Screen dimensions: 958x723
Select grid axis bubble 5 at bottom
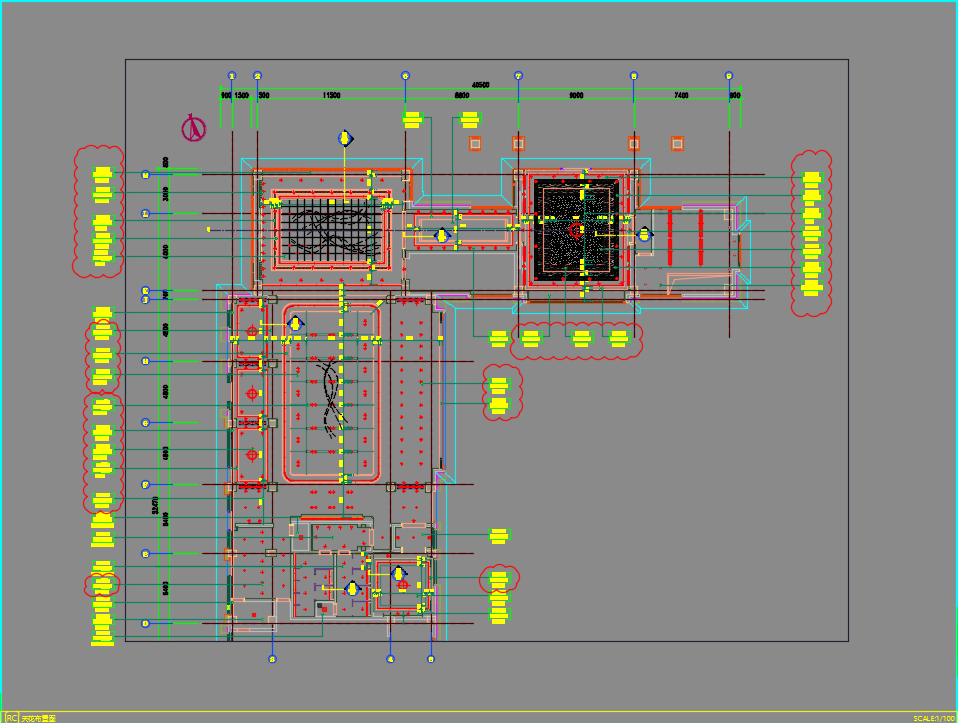[x=431, y=659]
